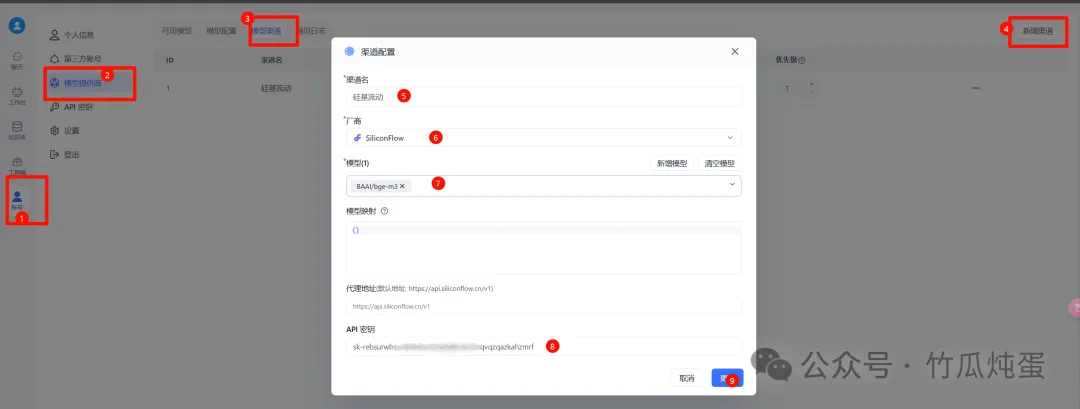The height and width of the screenshot is (409, 1080).
Task: Open the 厂商 SiliconFlow dropdown
Action: pos(543,138)
